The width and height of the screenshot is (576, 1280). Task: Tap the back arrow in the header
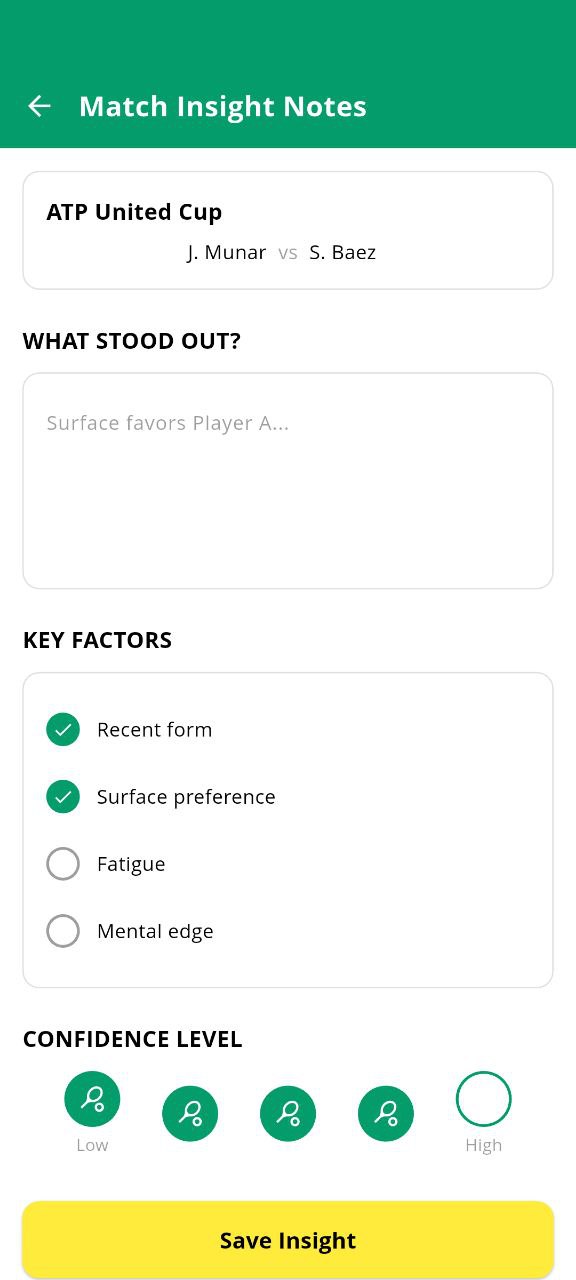(x=39, y=106)
